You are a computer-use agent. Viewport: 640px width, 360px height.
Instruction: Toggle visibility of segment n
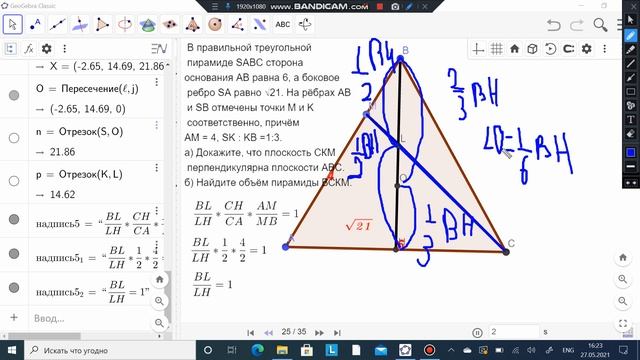pos(14,138)
